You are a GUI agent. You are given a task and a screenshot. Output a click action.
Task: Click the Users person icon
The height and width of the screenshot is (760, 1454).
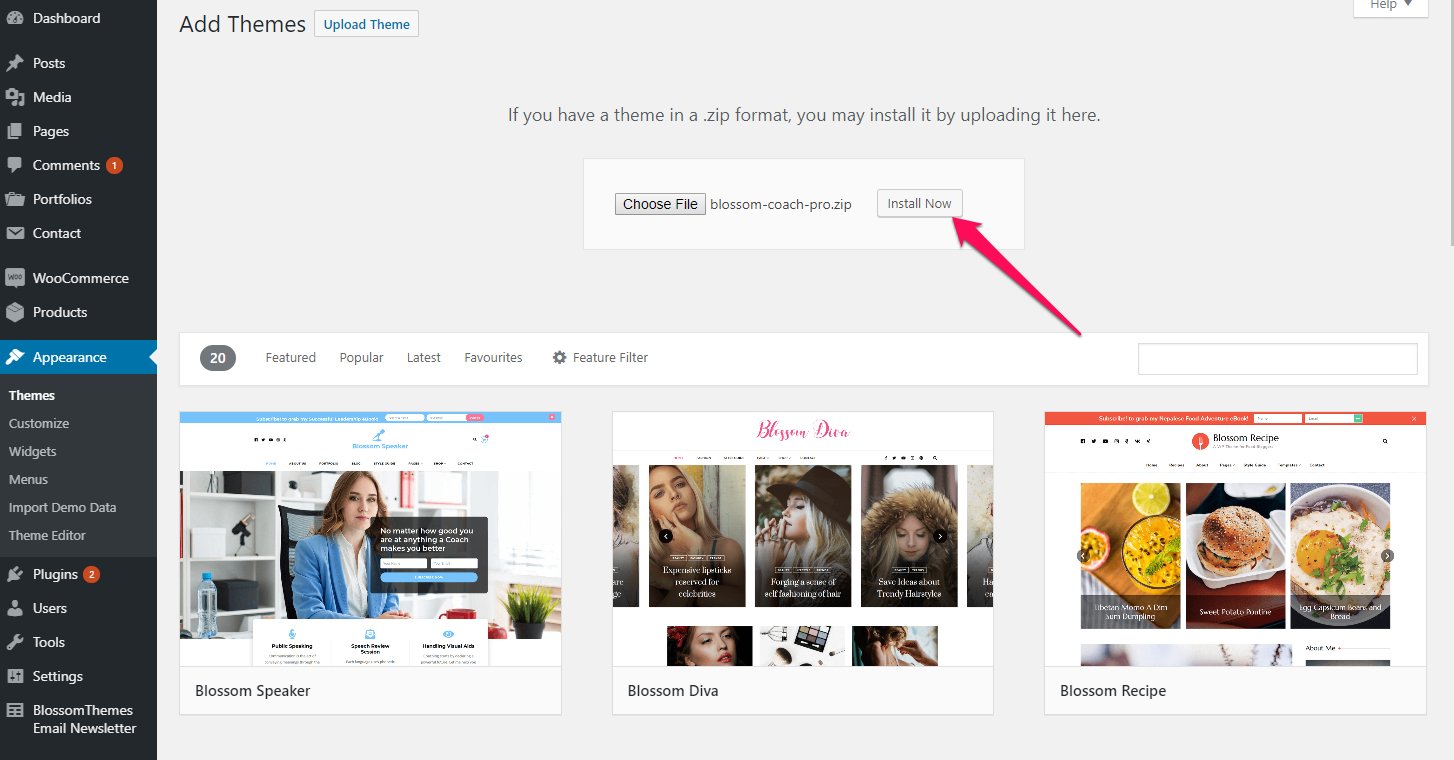point(15,608)
